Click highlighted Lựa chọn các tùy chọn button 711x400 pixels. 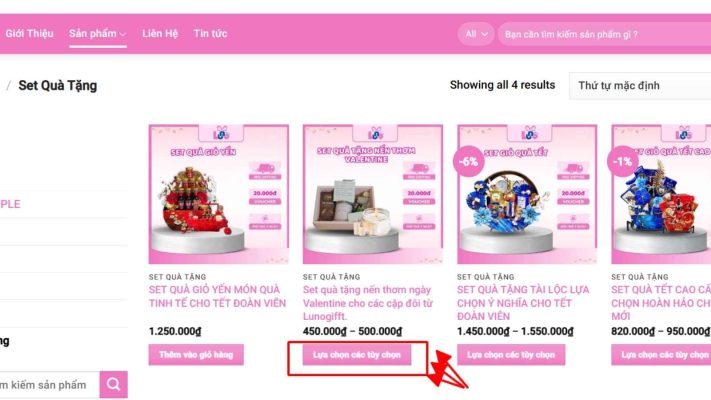[357, 355]
